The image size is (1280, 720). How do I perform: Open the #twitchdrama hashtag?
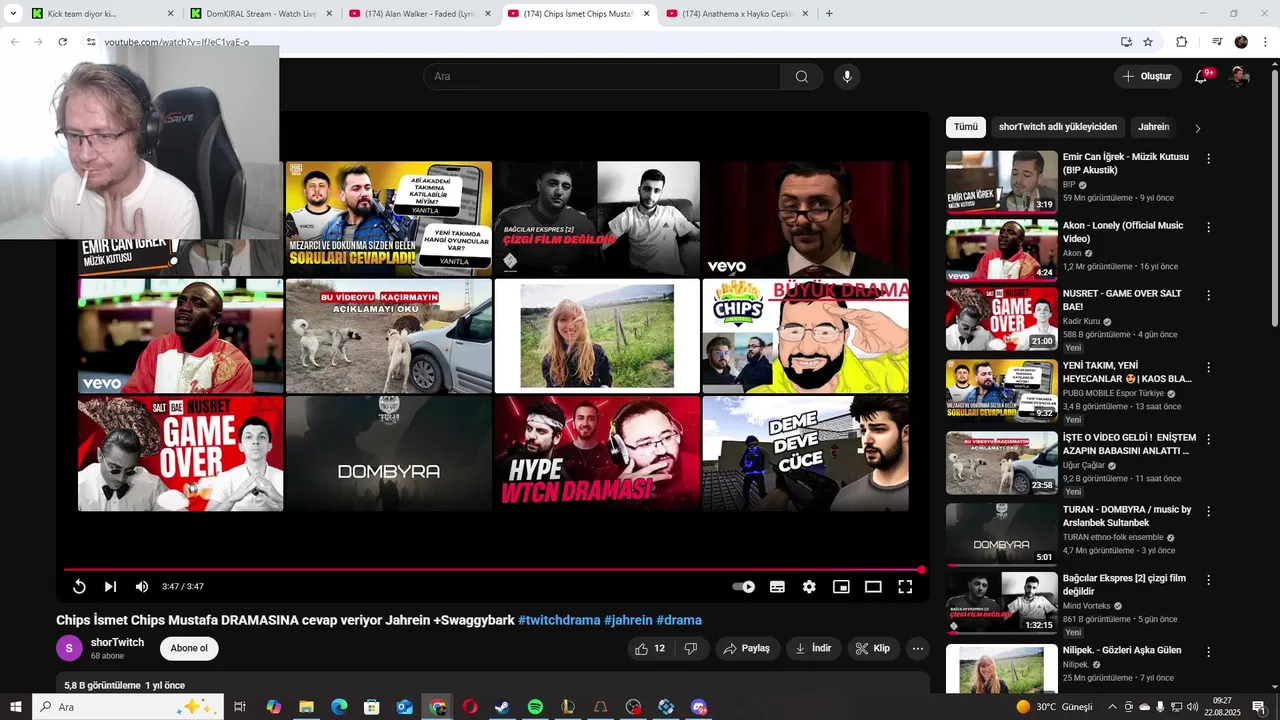559,620
